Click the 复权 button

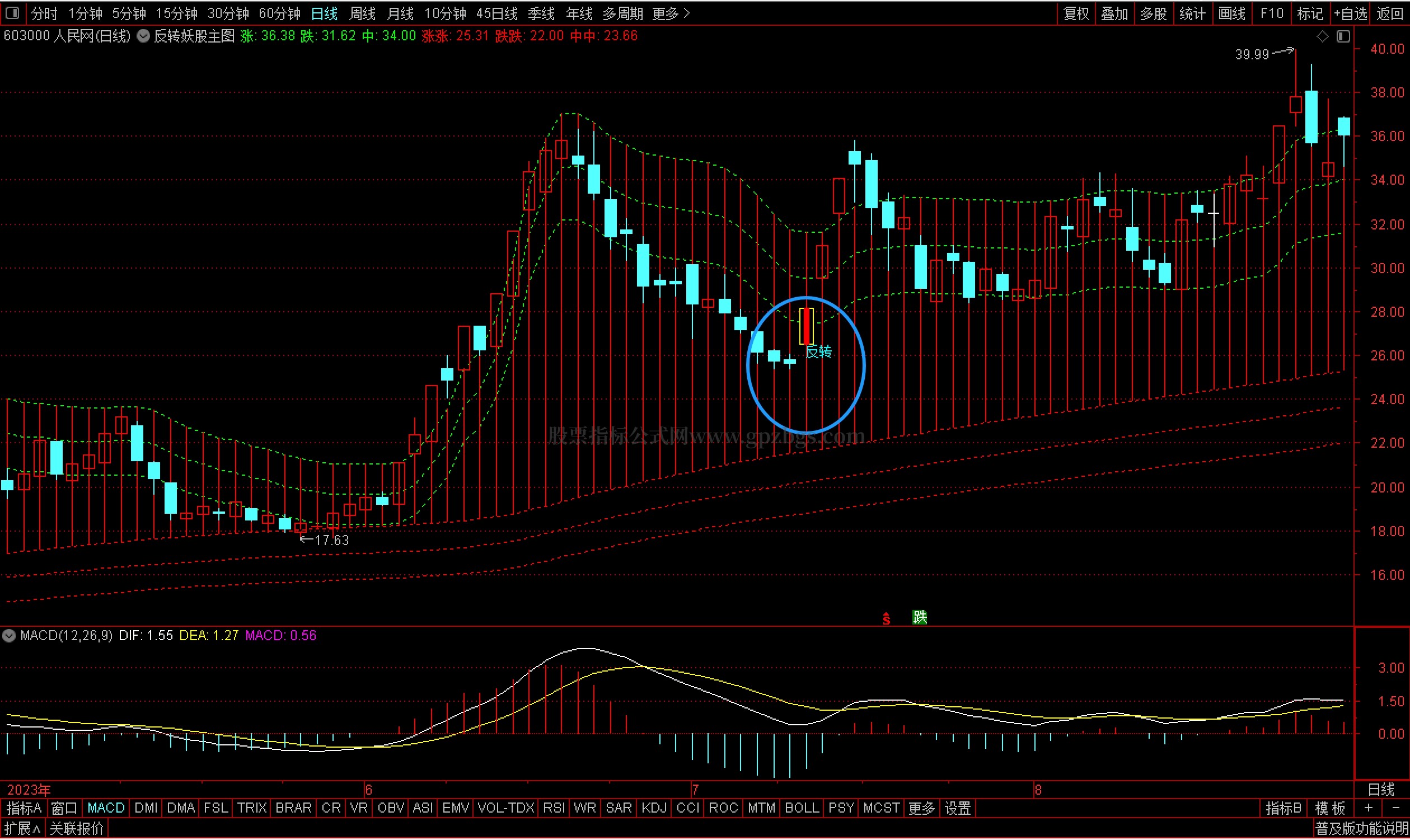(1076, 13)
